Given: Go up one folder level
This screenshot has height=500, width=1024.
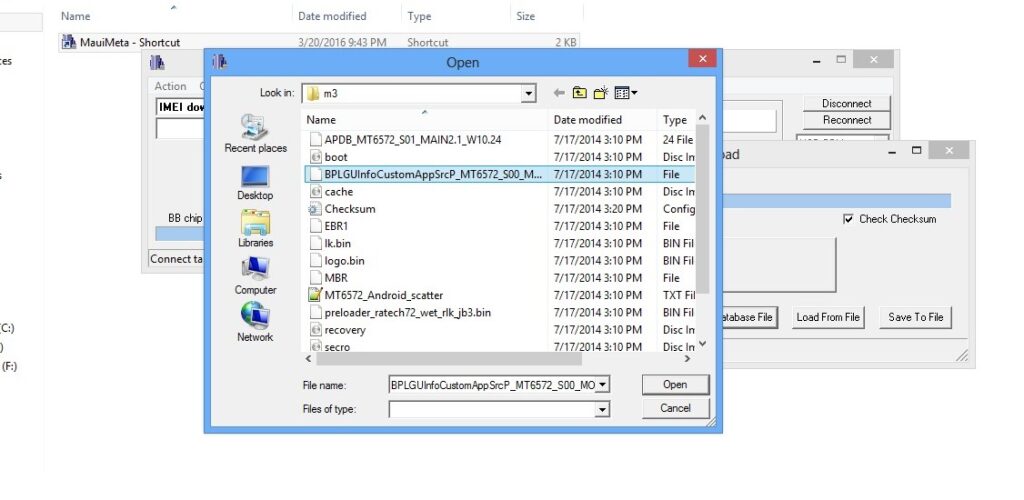Looking at the screenshot, I should [x=580, y=93].
